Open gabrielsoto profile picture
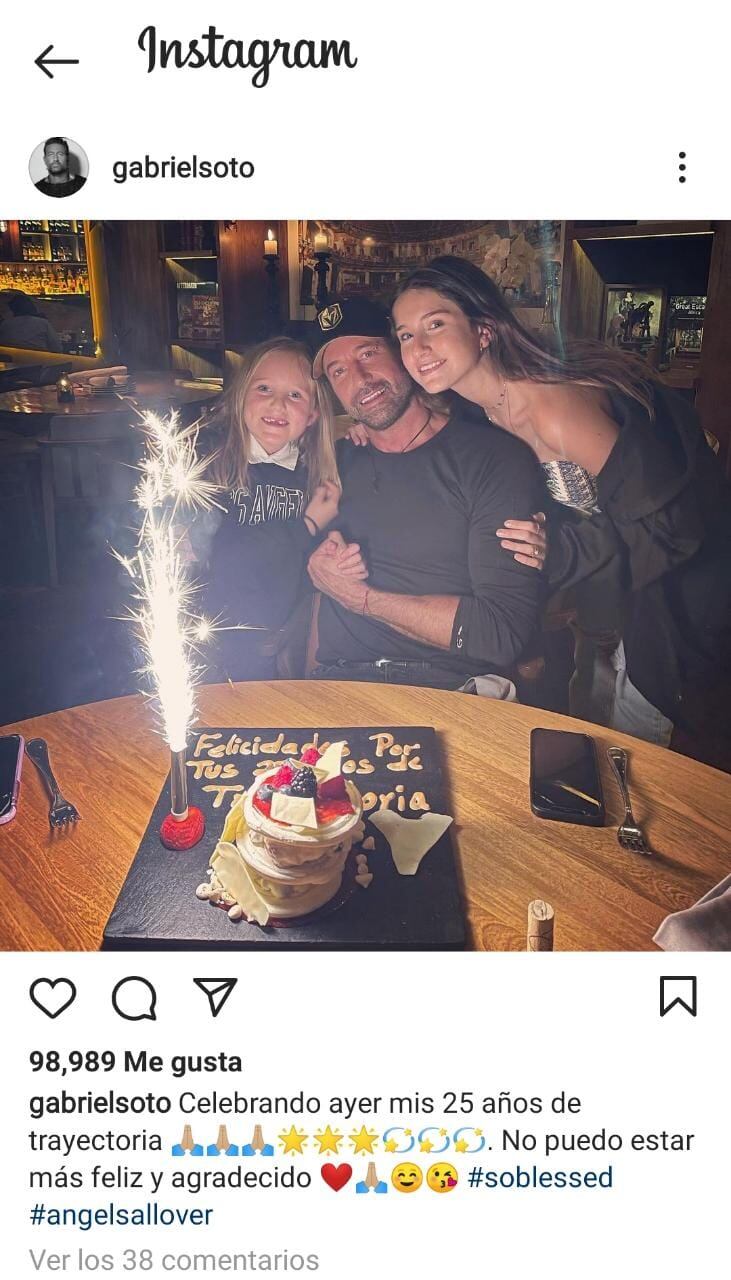 click(58, 167)
